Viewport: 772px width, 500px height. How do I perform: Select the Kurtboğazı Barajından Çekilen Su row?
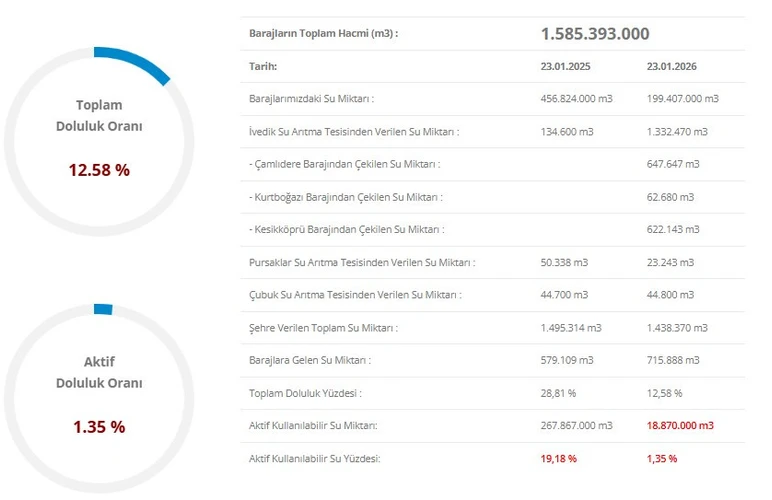pos(346,197)
